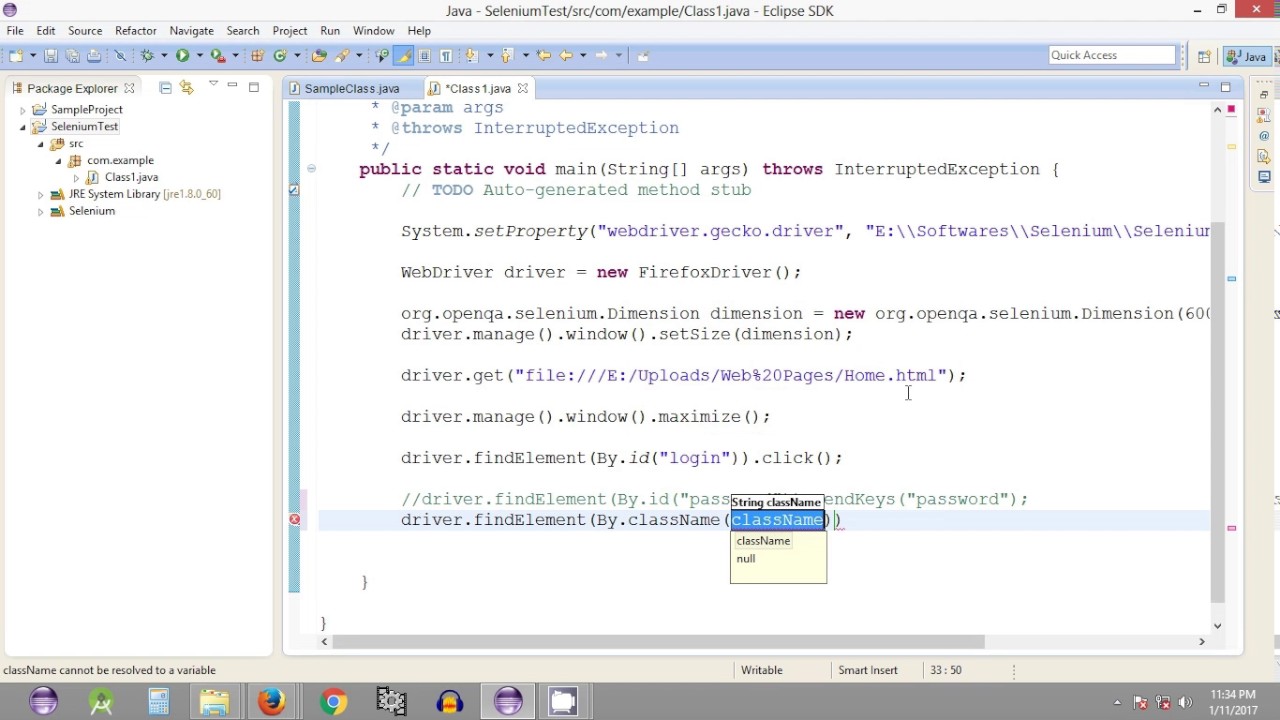The width and height of the screenshot is (1280, 720).
Task: Open the Window menu
Action: [373, 31]
